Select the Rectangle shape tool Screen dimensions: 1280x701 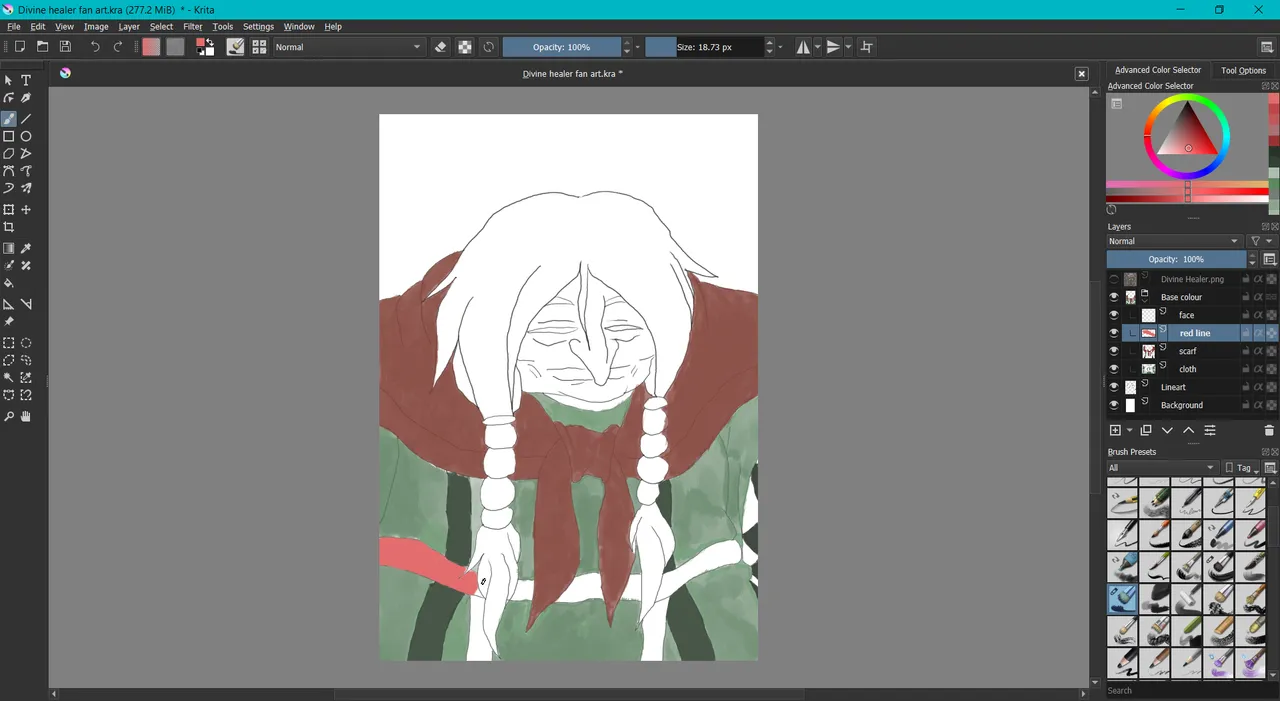(9, 136)
